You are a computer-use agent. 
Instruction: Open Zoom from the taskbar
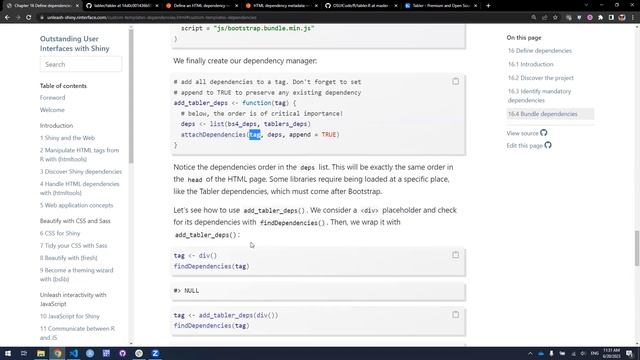(x=156, y=353)
